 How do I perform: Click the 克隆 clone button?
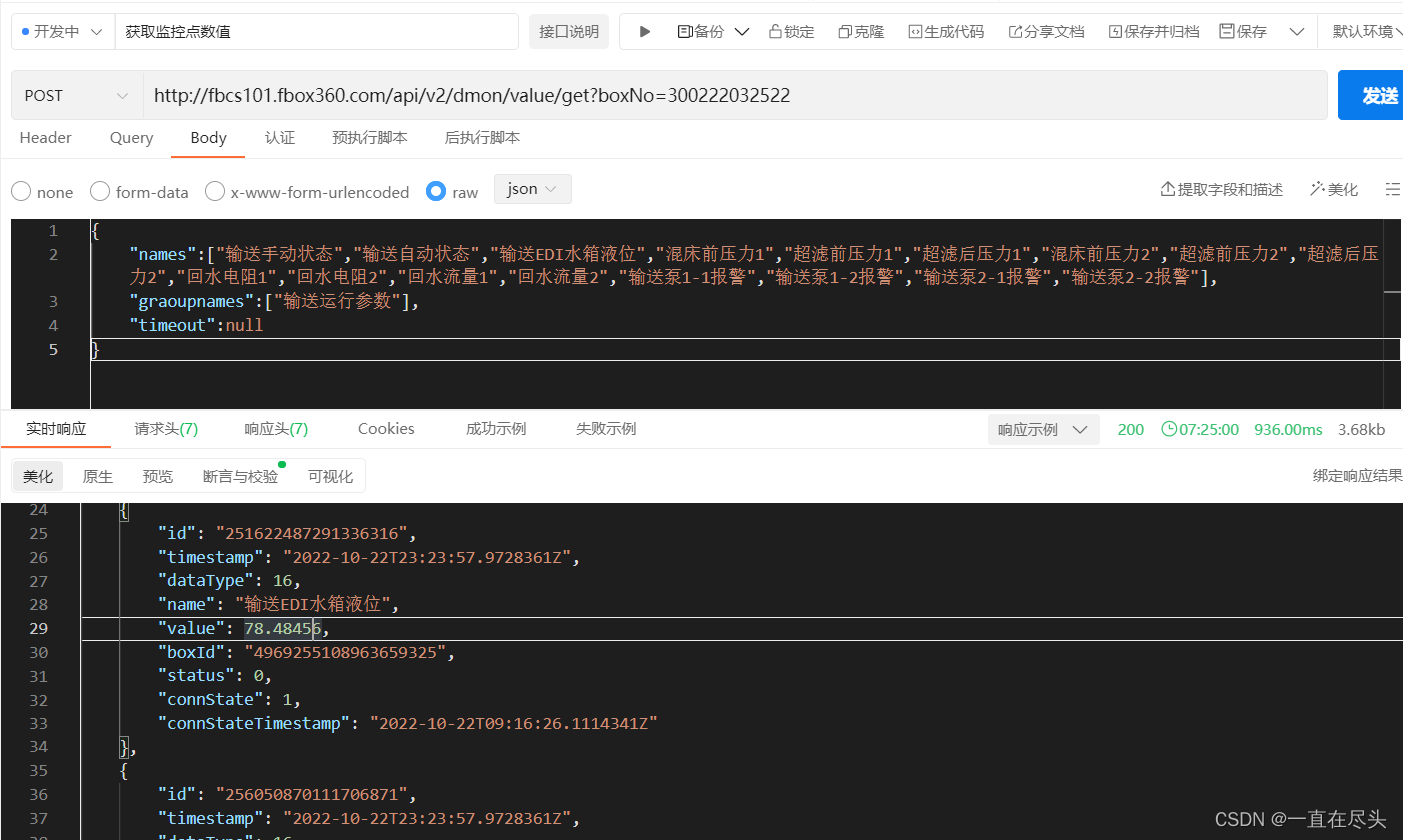(861, 32)
